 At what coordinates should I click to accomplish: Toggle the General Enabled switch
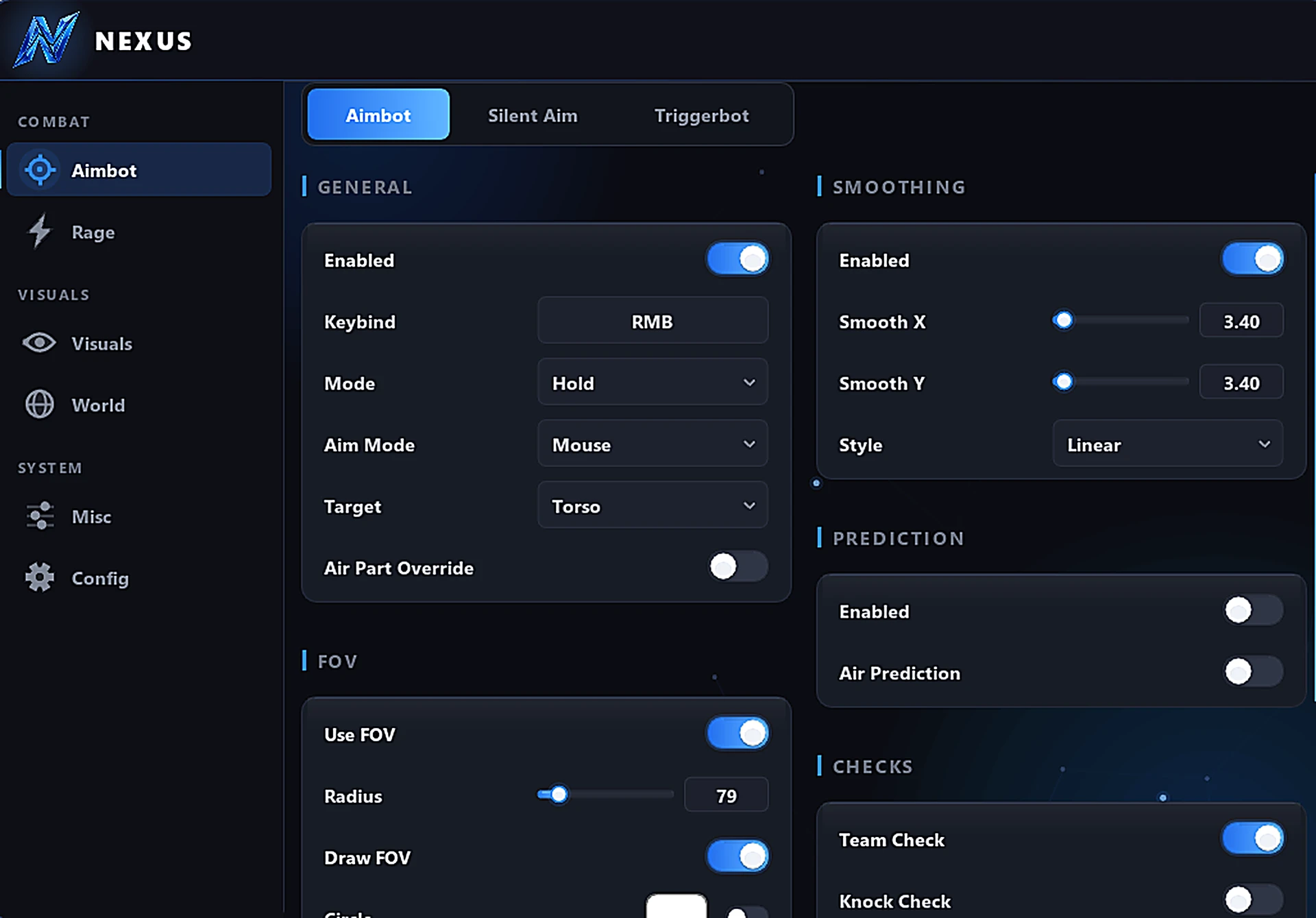(x=738, y=259)
